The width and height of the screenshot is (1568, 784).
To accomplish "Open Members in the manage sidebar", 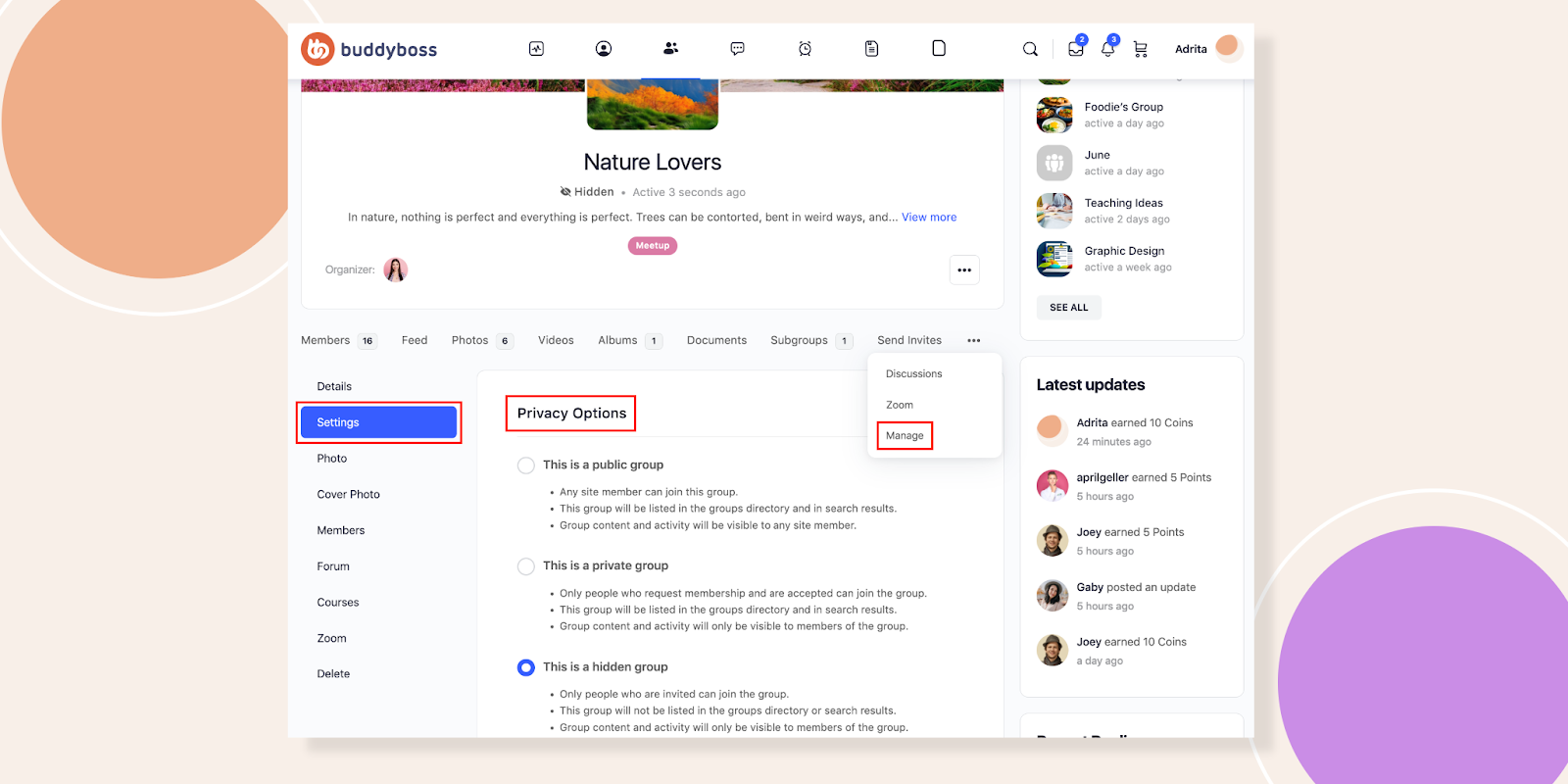I will (x=341, y=530).
